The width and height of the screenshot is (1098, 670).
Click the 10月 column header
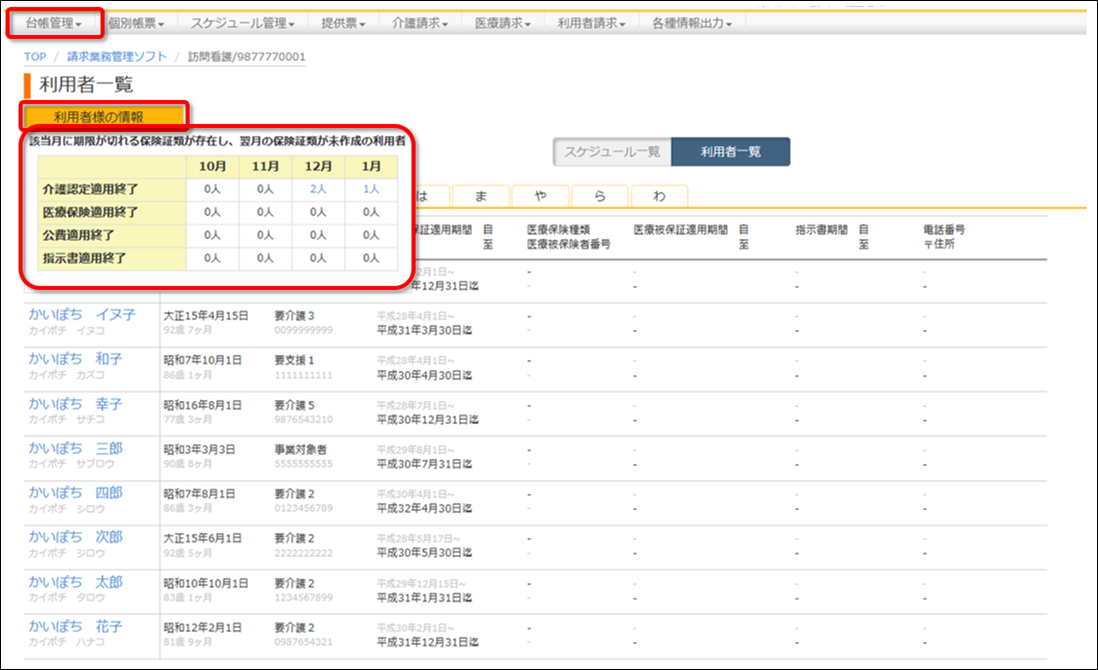point(212,166)
